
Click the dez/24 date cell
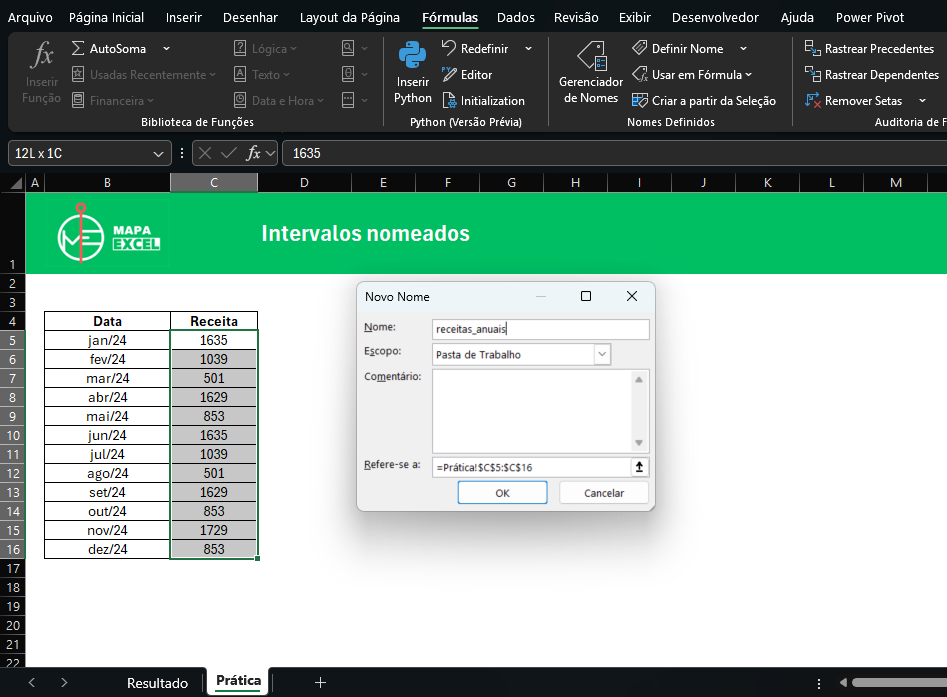[108, 549]
